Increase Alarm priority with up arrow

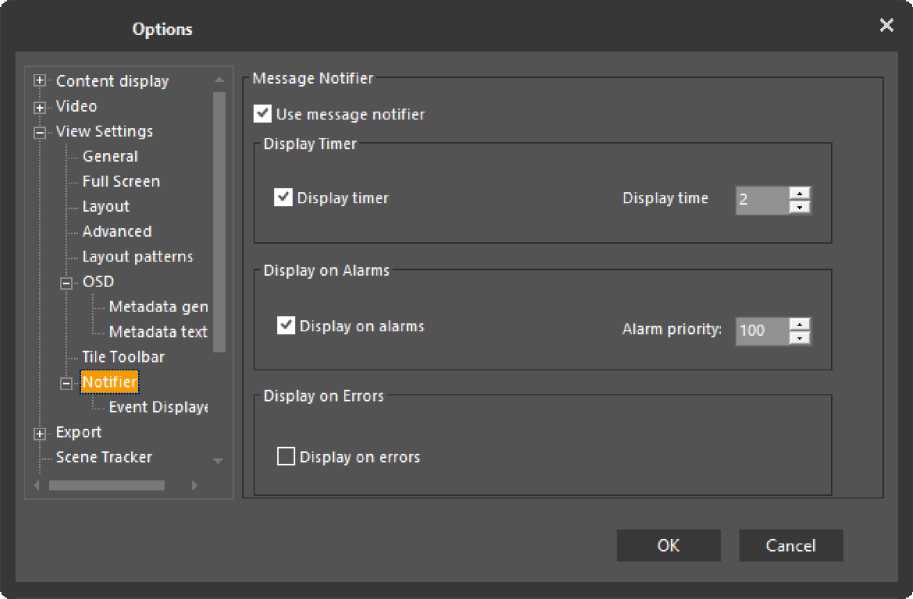click(799, 323)
